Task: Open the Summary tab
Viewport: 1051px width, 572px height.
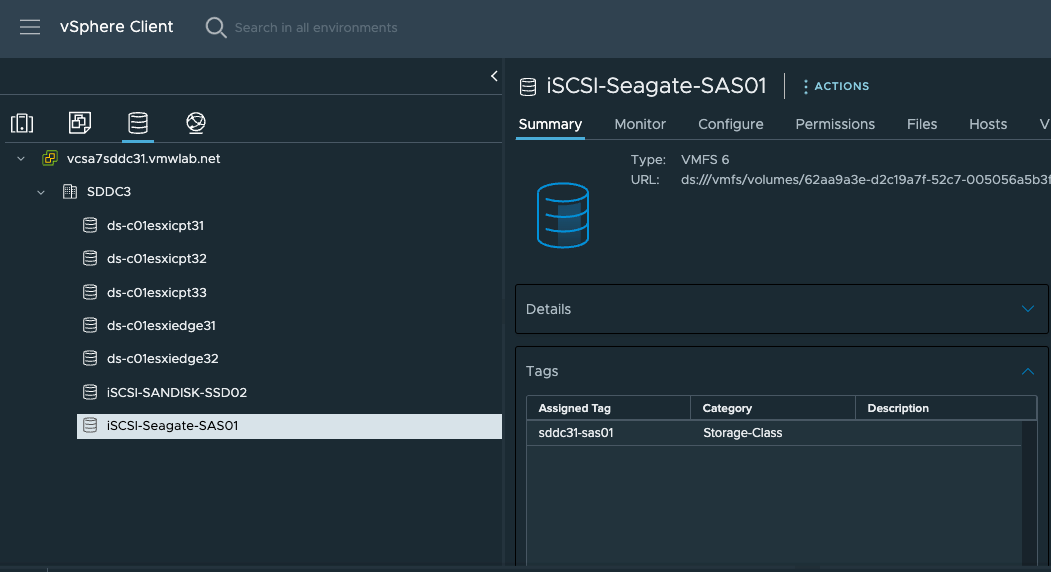Action: click(x=550, y=124)
